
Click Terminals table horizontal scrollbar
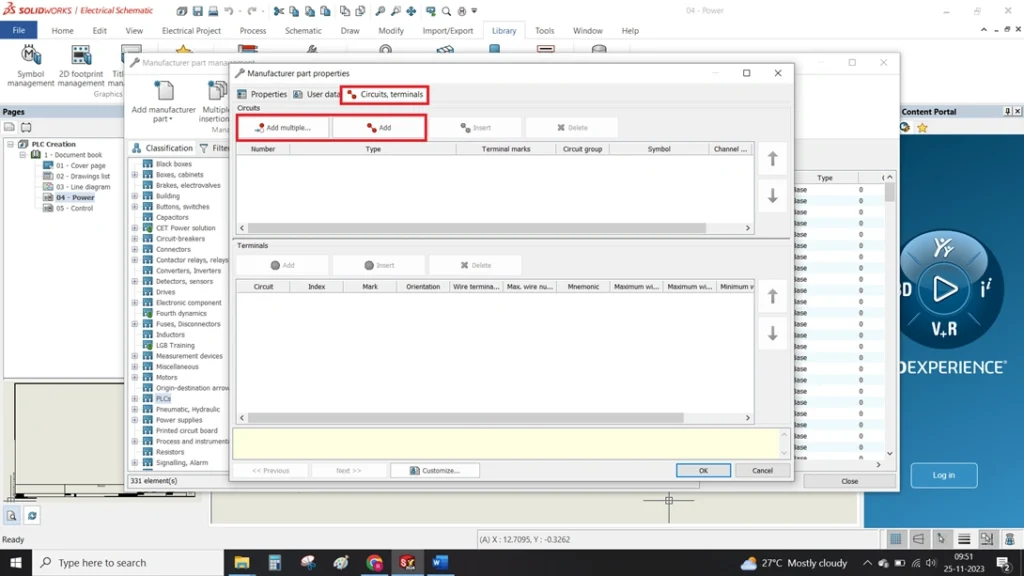(x=466, y=417)
